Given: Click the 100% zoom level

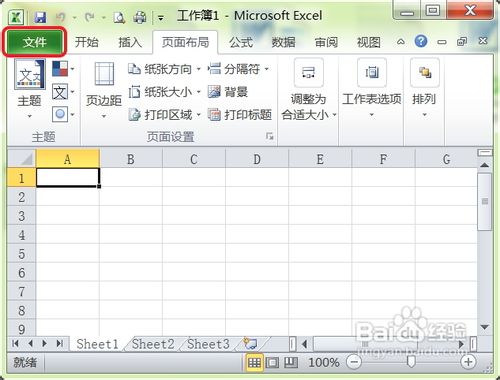Looking at the screenshot, I should (323, 362).
